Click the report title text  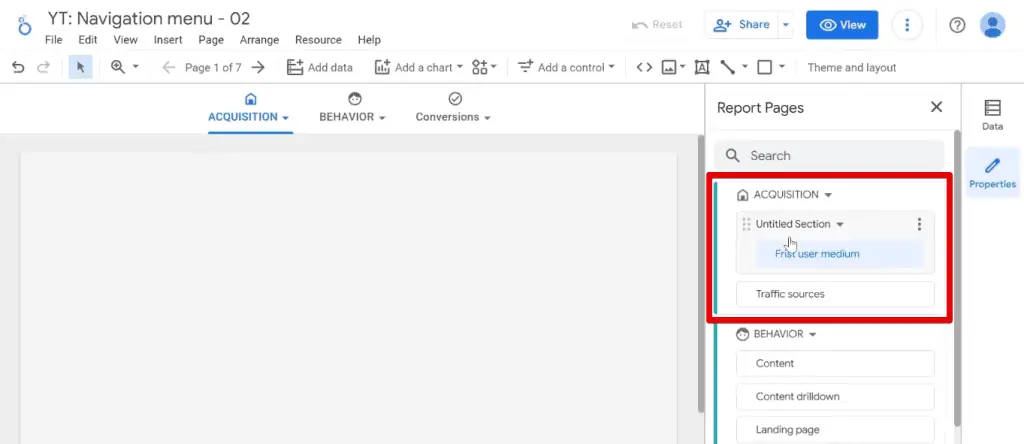149,18
